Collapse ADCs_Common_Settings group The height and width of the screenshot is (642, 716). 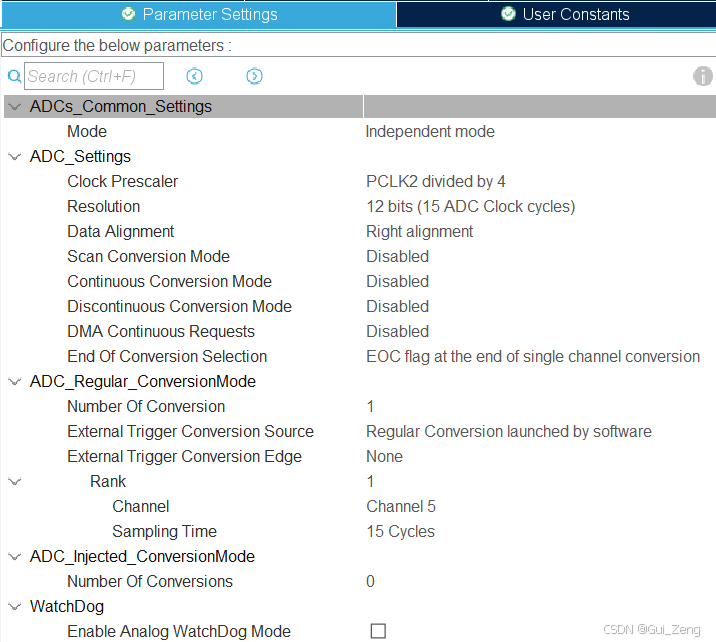pos(15,107)
